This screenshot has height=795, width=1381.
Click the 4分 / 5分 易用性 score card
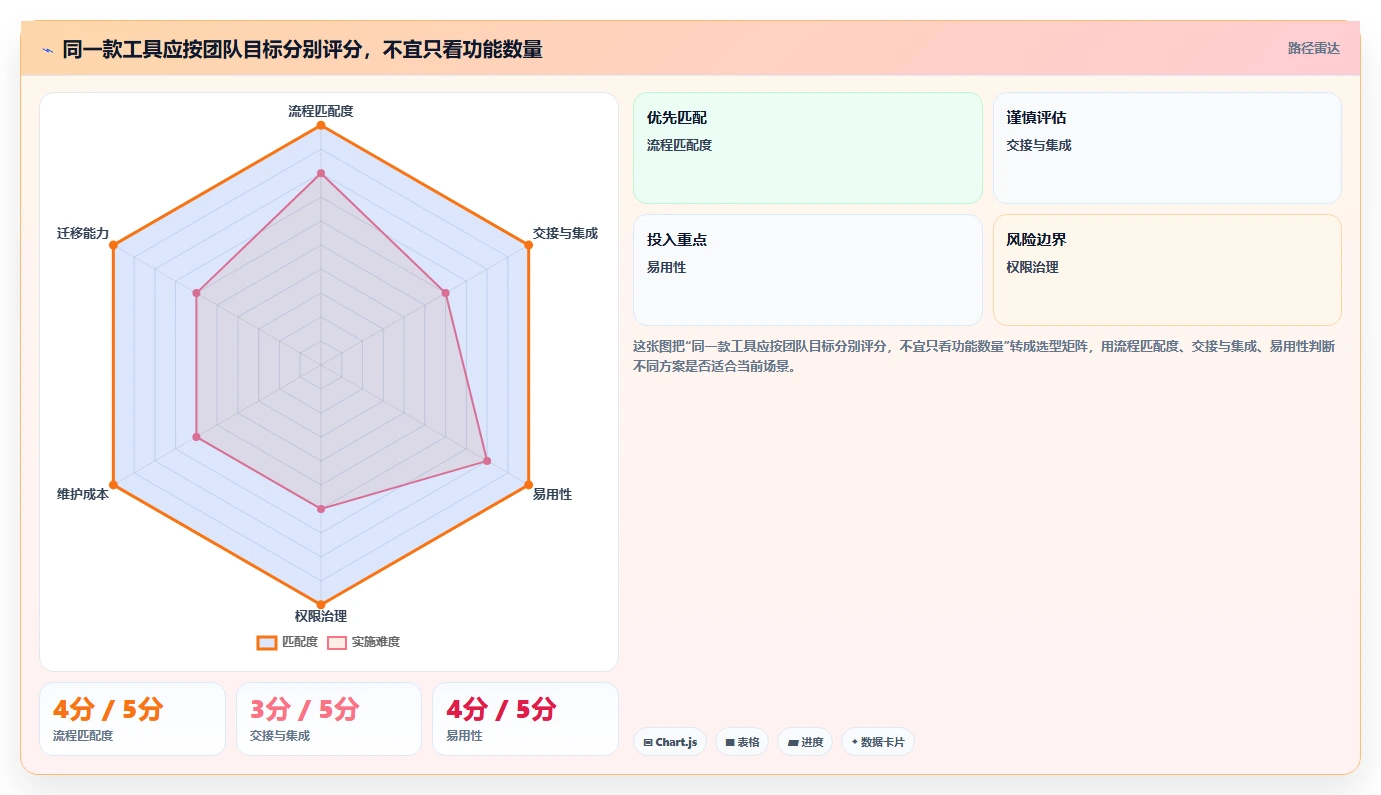525,719
